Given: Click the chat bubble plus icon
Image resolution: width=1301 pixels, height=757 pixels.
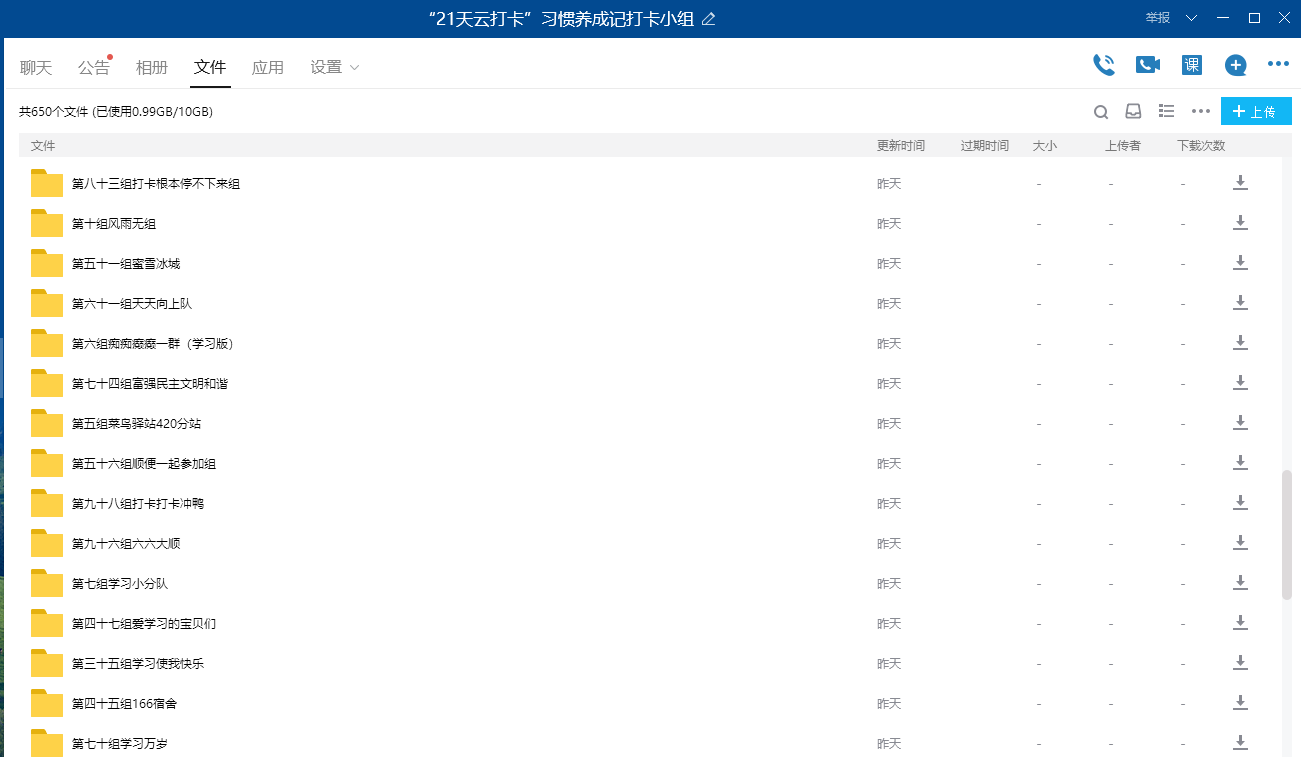Looking at the screenshot, I should coord(1236,65).
